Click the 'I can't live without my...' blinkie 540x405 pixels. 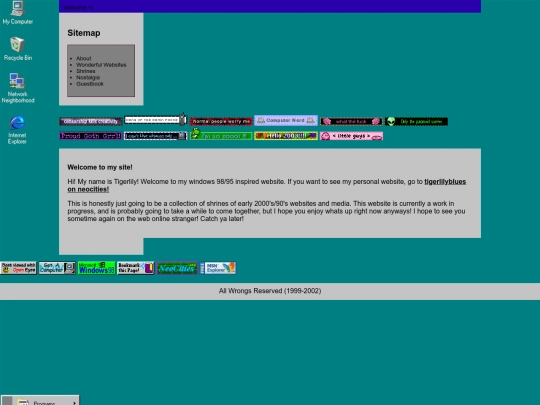155,136
